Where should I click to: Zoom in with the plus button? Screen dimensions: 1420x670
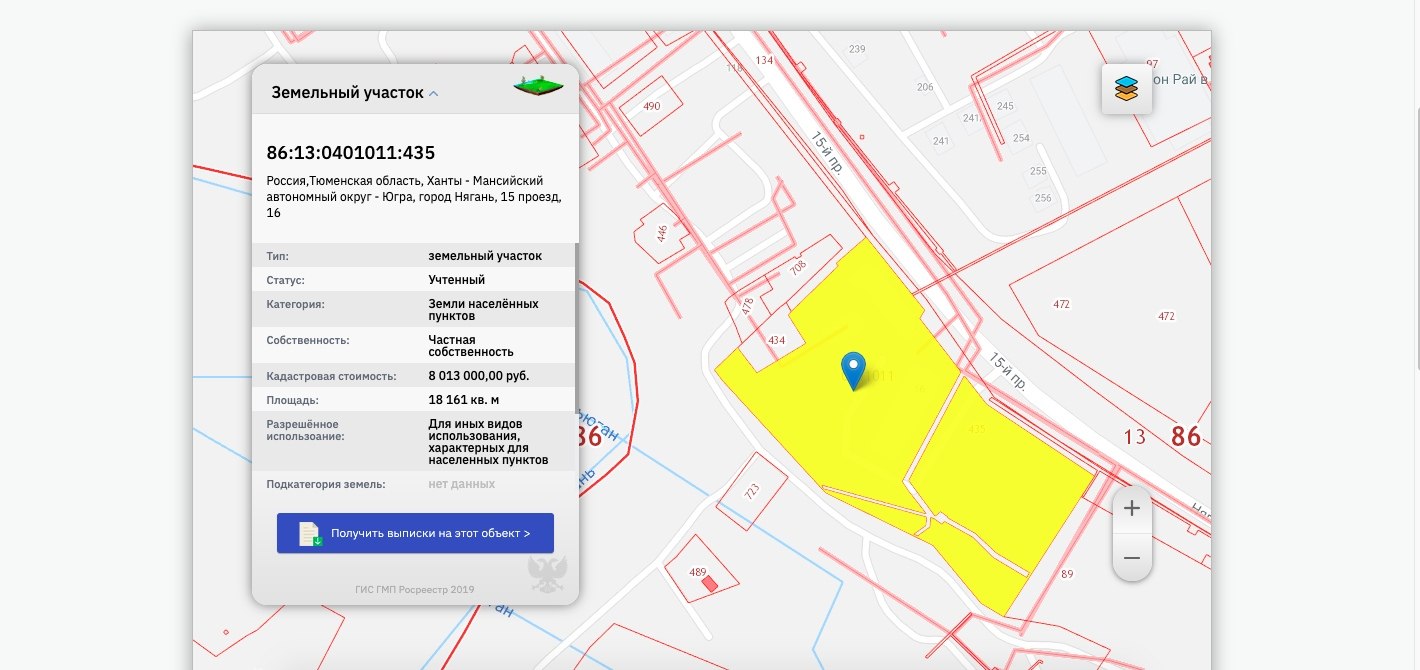1132,508
